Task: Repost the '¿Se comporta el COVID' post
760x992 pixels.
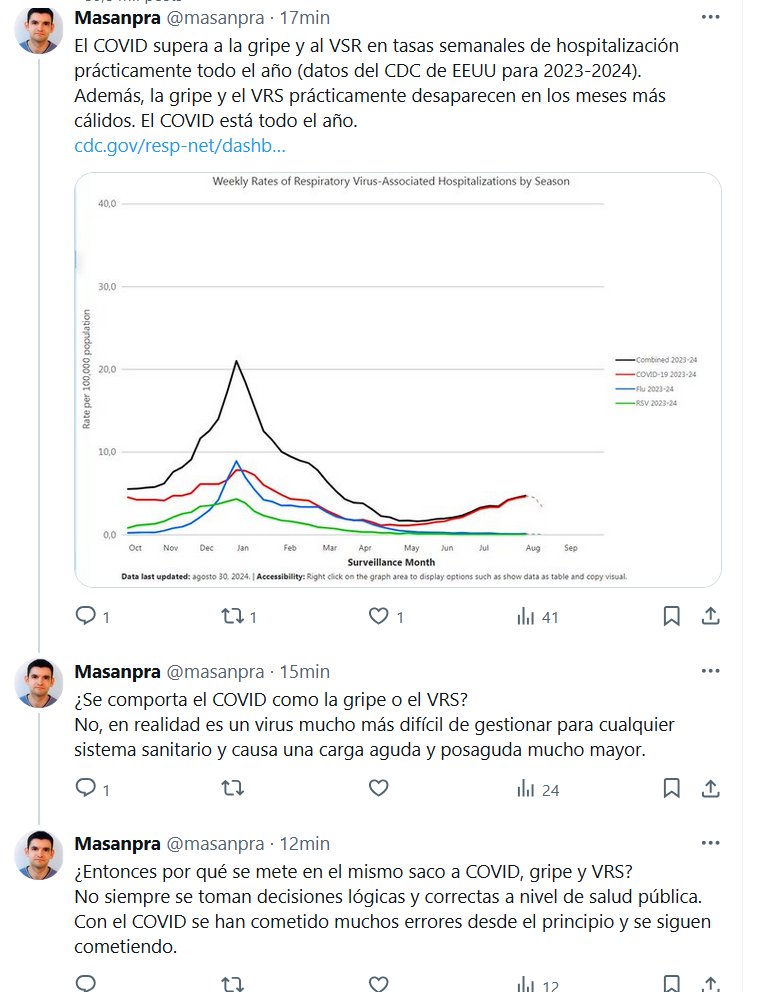Action: [232, 789]
